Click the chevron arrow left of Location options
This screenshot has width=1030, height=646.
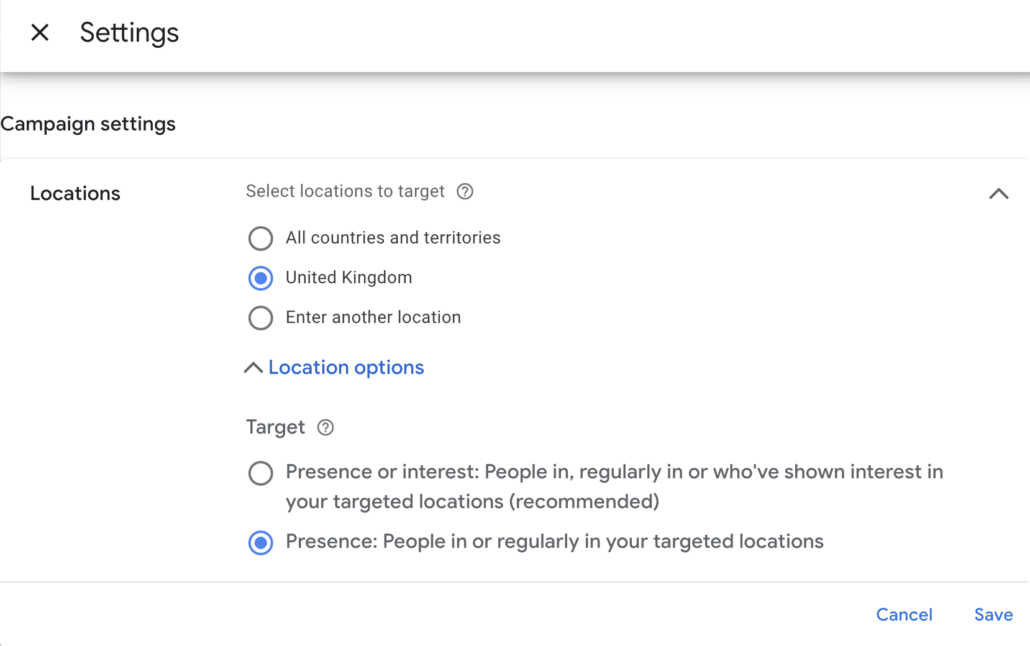click(253, 367)
